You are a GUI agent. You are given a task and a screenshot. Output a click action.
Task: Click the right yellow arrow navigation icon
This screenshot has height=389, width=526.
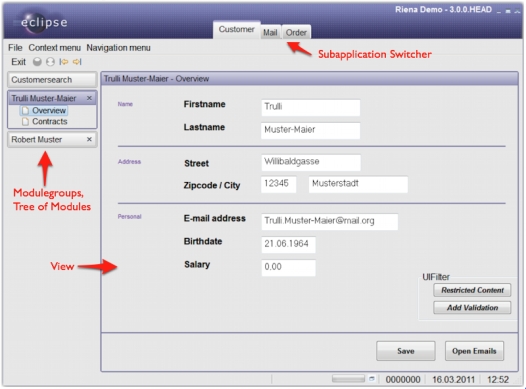click(77, 62)
